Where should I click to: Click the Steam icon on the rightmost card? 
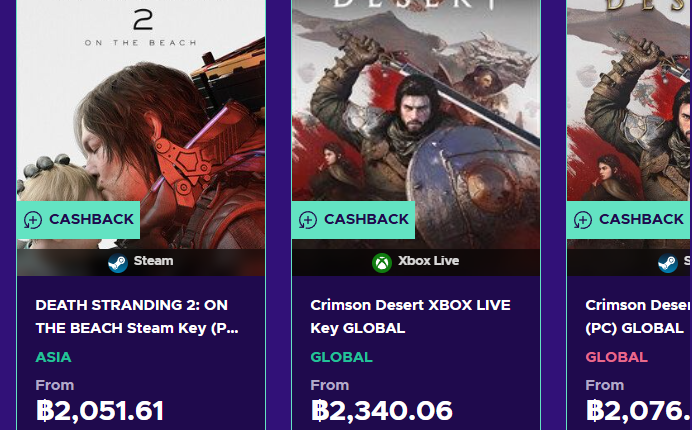coord(667,262)
